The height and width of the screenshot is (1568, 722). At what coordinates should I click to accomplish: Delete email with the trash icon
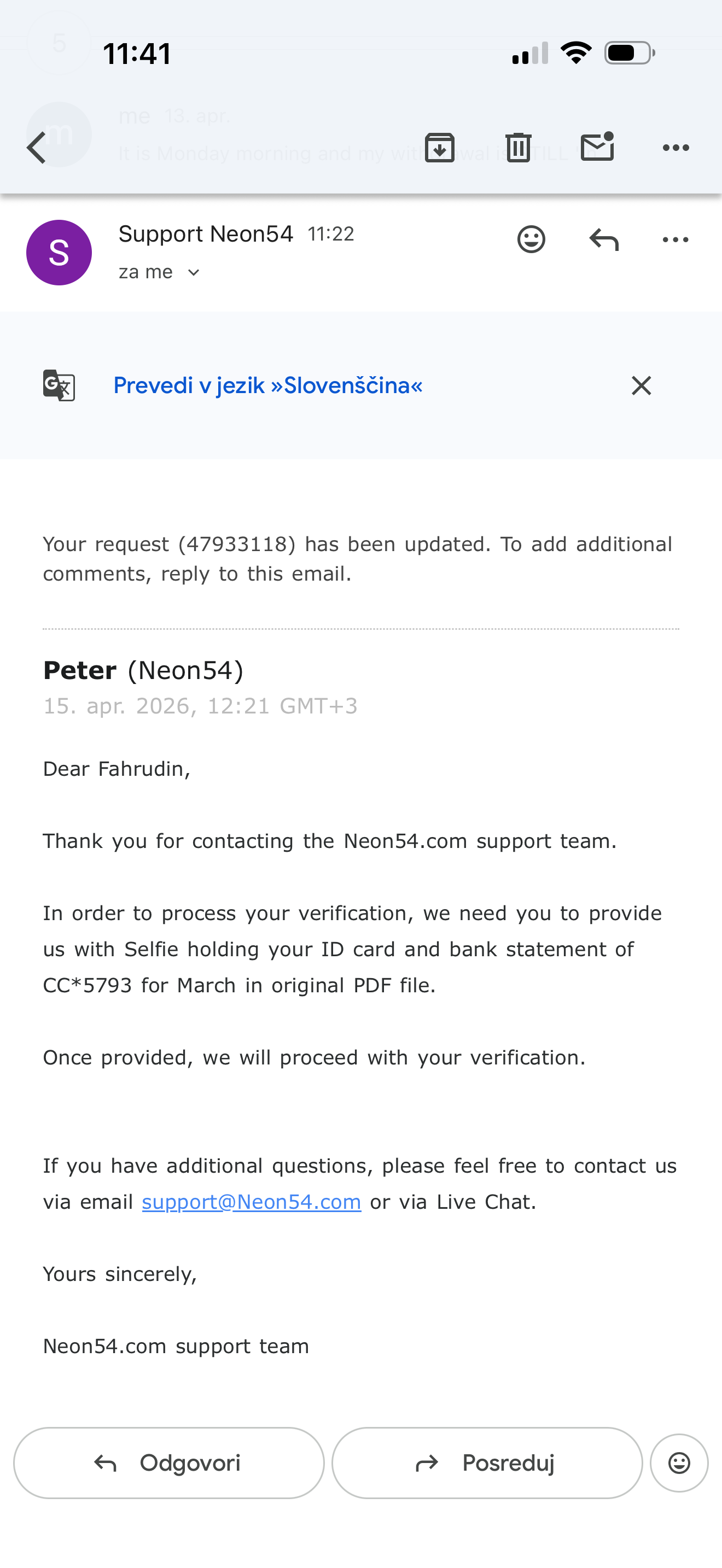[519, 147]
